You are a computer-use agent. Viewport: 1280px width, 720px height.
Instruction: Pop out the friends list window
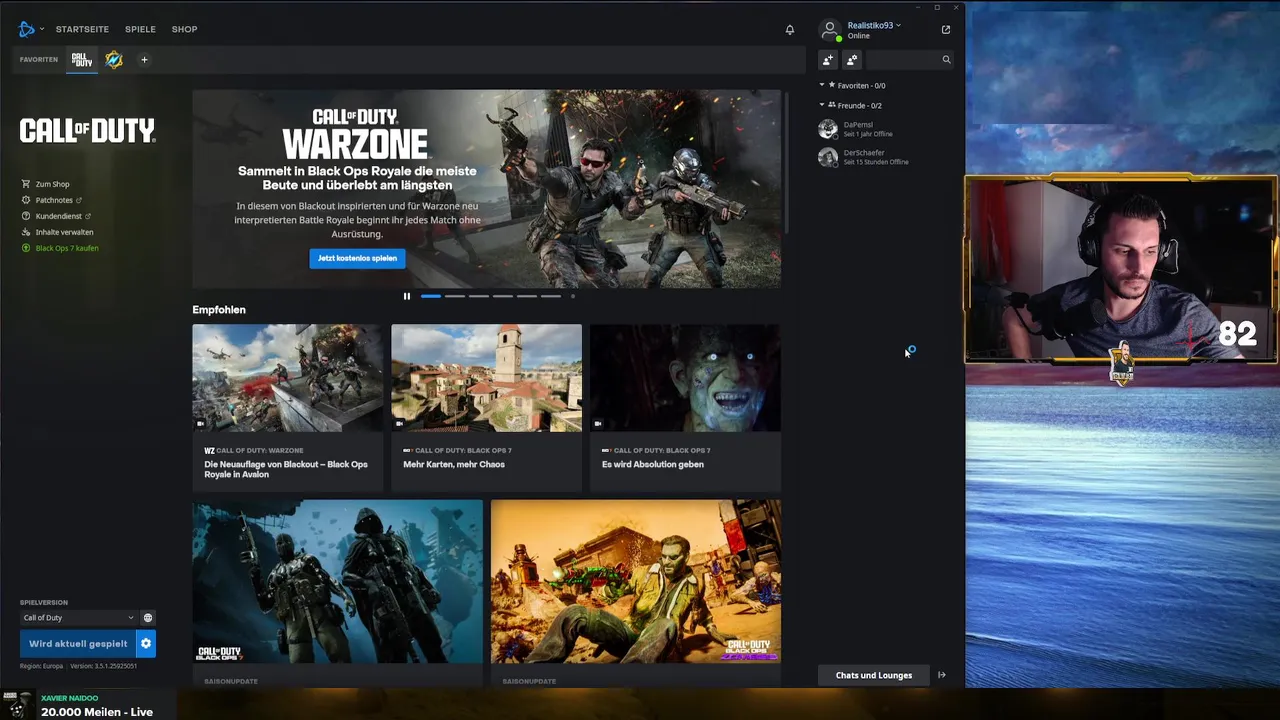(946, 30)
